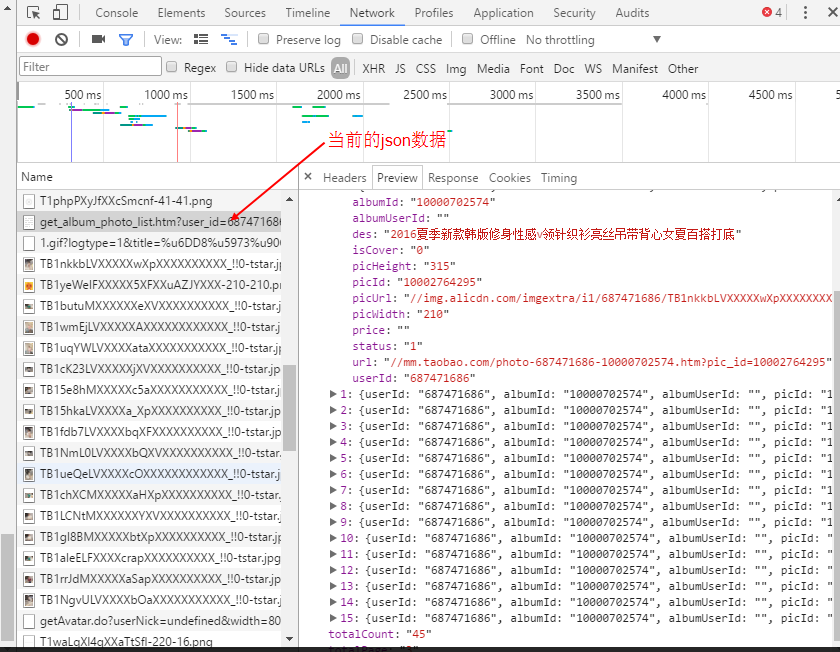Open the DevTools three-dot menu
Screen dimensions: 840x652
(x=805, y=12)
